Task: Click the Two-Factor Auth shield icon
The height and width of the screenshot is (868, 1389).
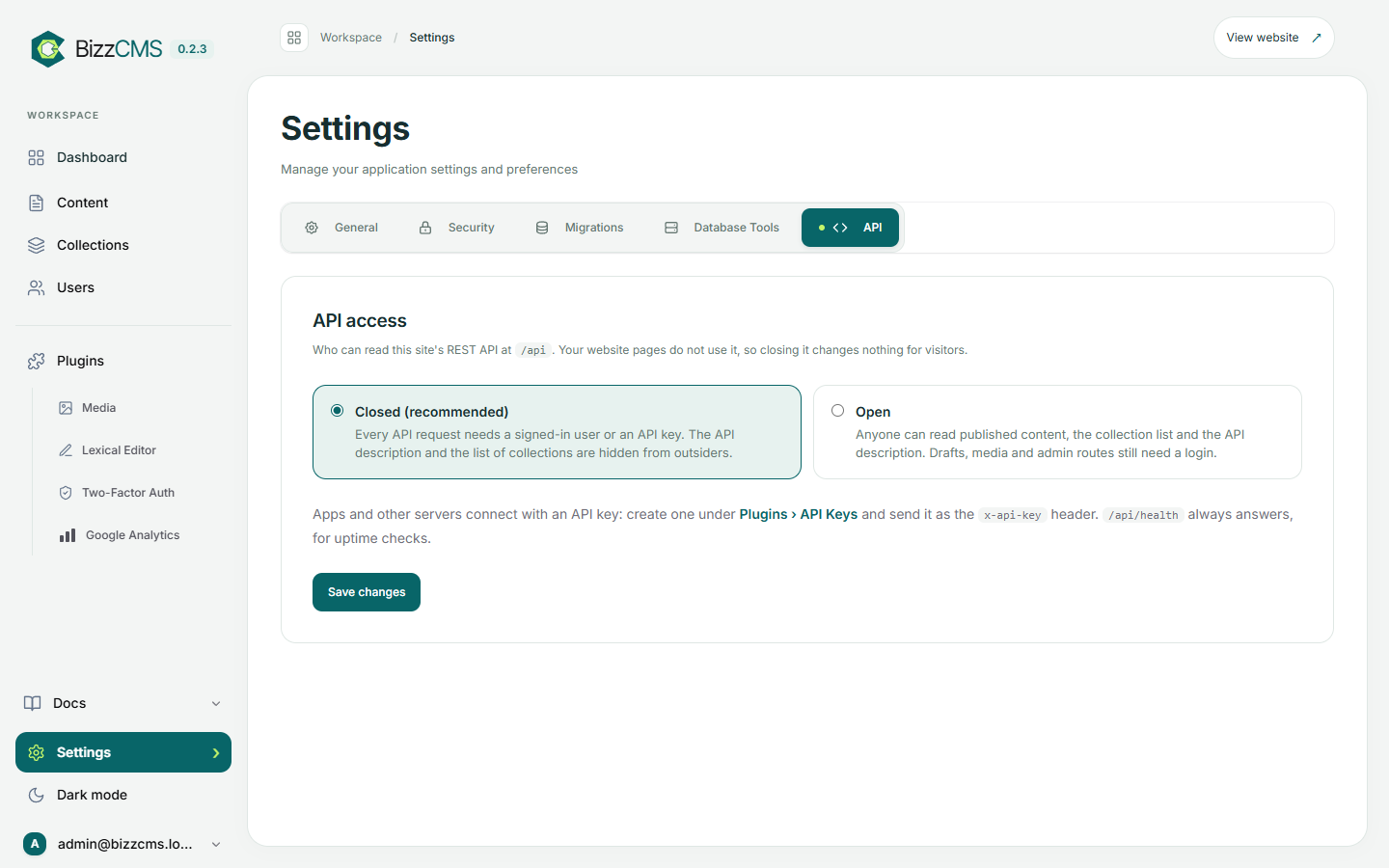Action: (x=66, y=493)
